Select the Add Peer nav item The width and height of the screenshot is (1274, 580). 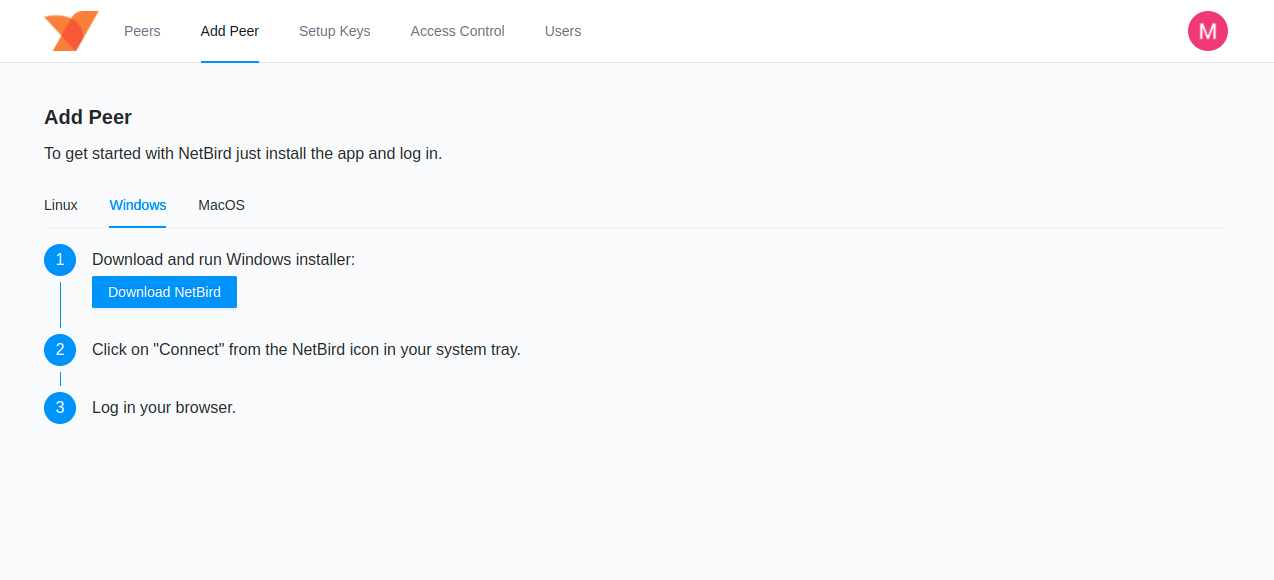(230, 31)
